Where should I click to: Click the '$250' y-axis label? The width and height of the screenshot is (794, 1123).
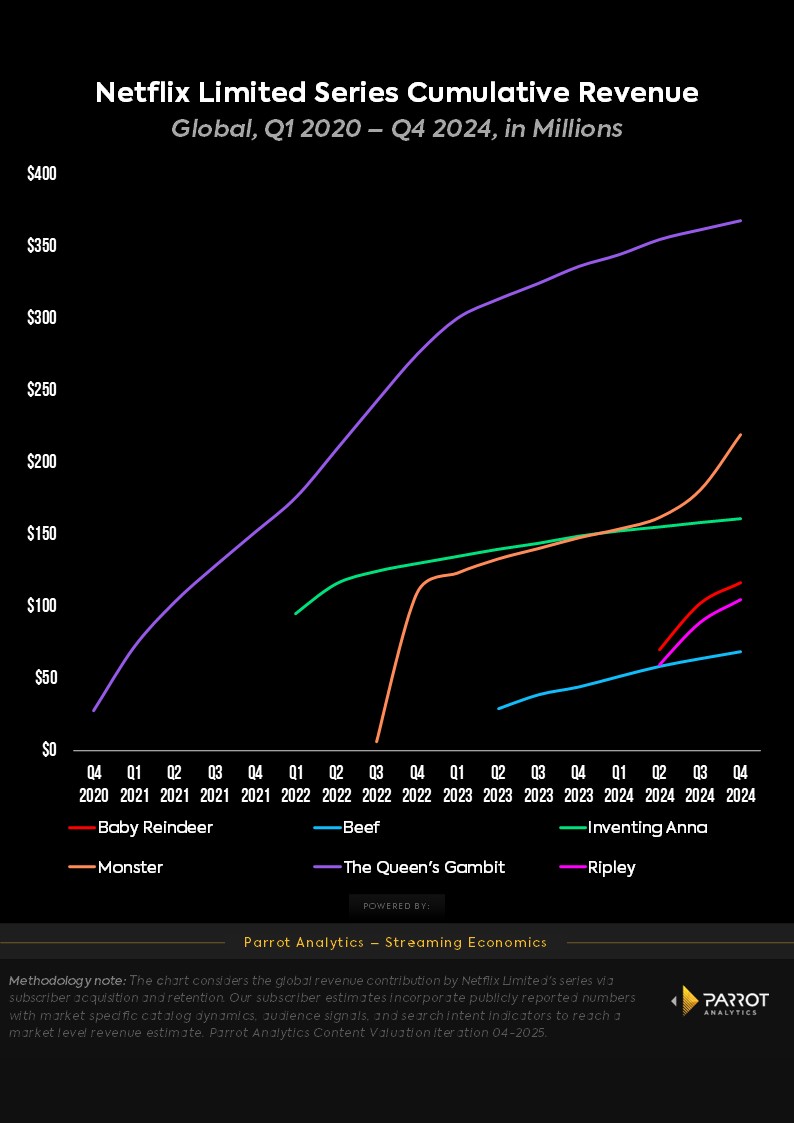tap(42, 390)
